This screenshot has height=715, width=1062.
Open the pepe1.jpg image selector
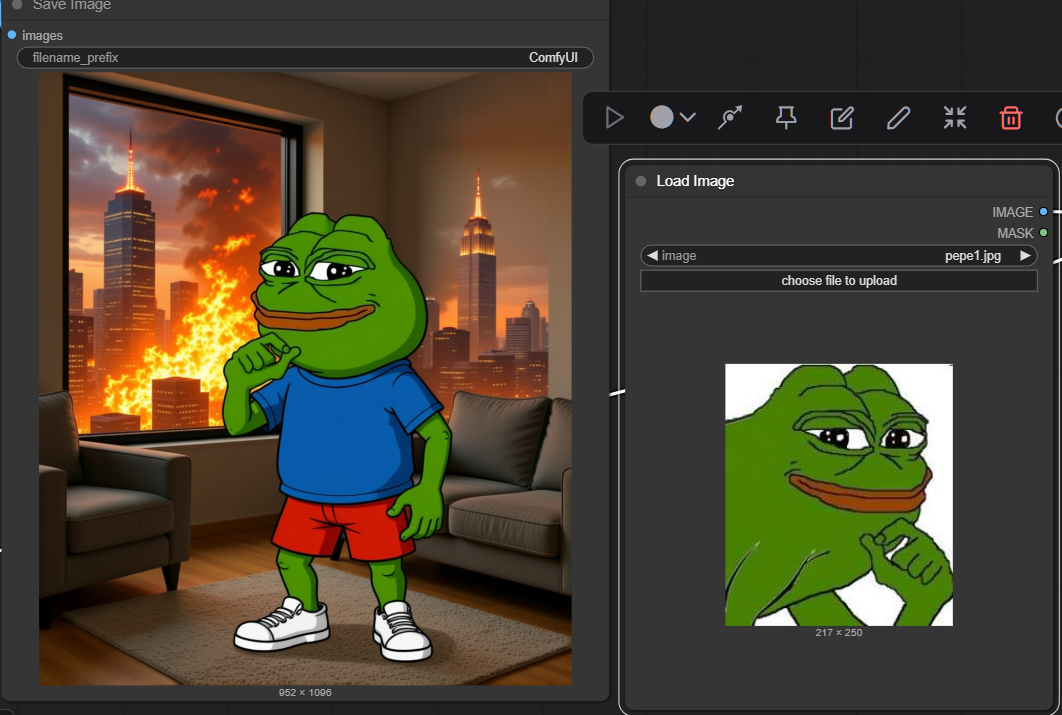[x=838, y=255]
